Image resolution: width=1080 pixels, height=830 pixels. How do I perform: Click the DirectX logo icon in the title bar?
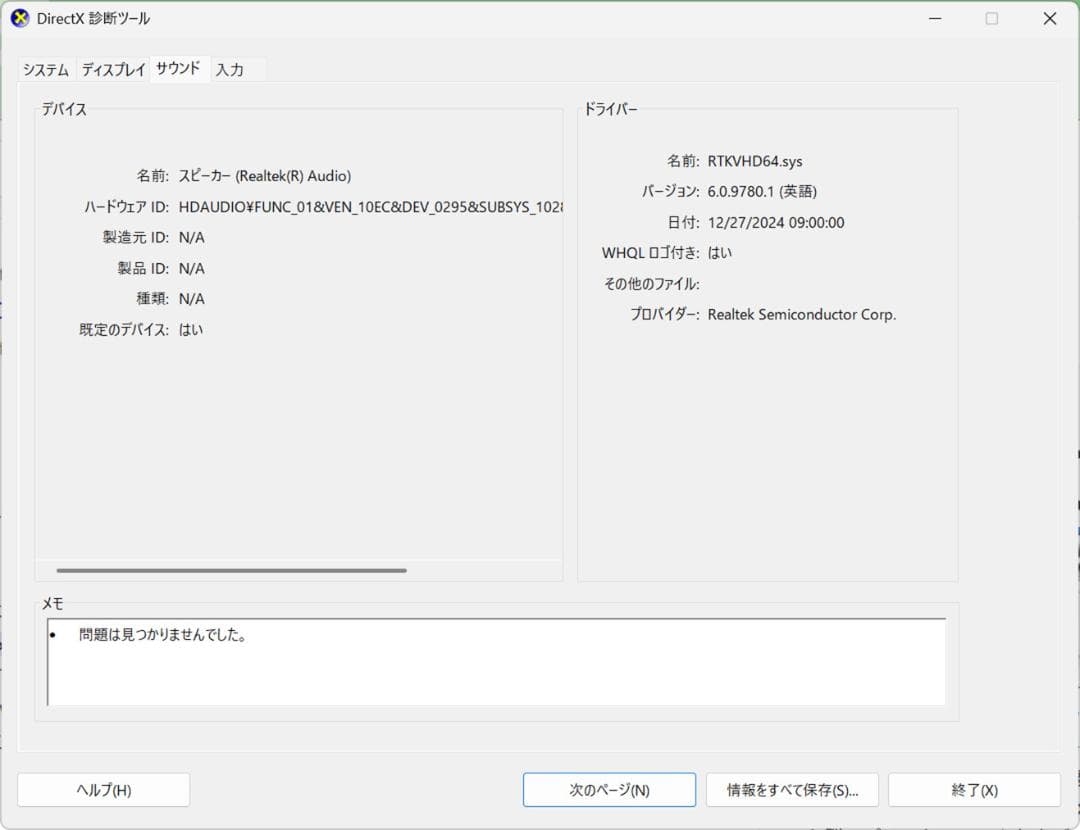pyautogui.click(x=19, y=18)
